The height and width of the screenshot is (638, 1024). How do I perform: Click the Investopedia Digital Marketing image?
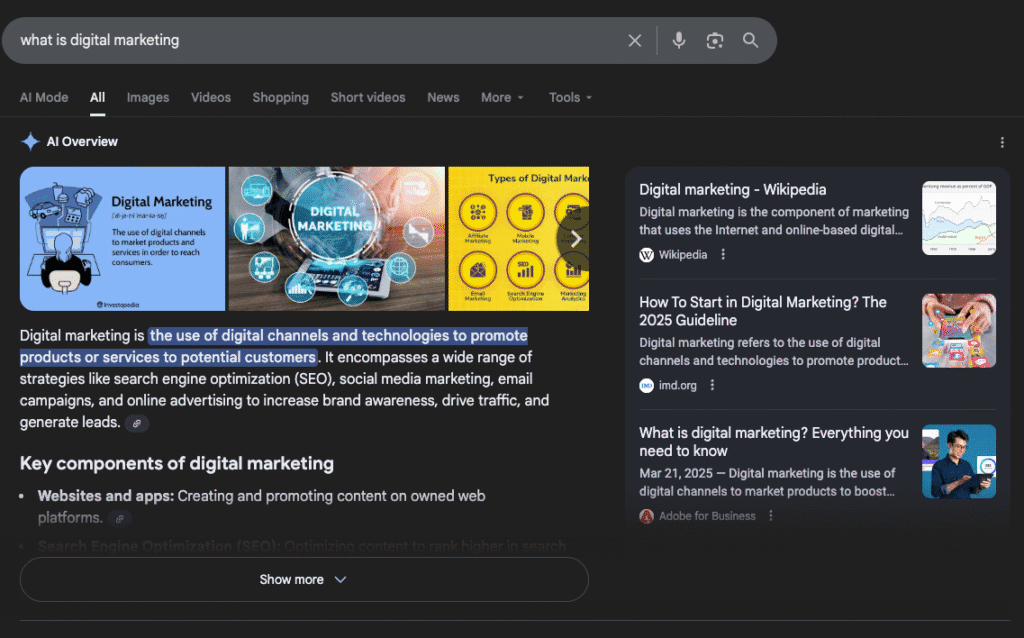click(x=122, y=239)
